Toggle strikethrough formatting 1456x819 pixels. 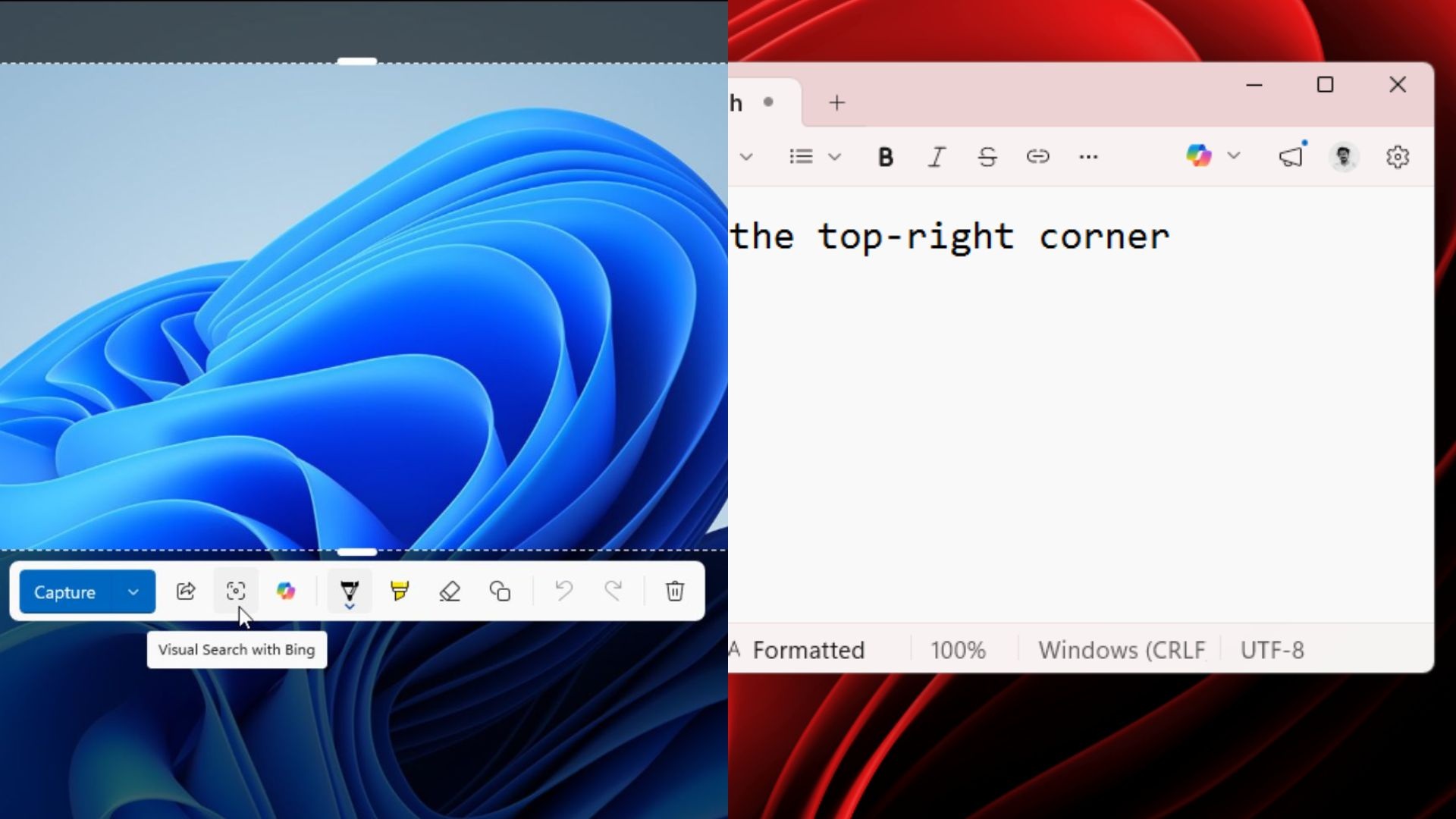(987, 157)
